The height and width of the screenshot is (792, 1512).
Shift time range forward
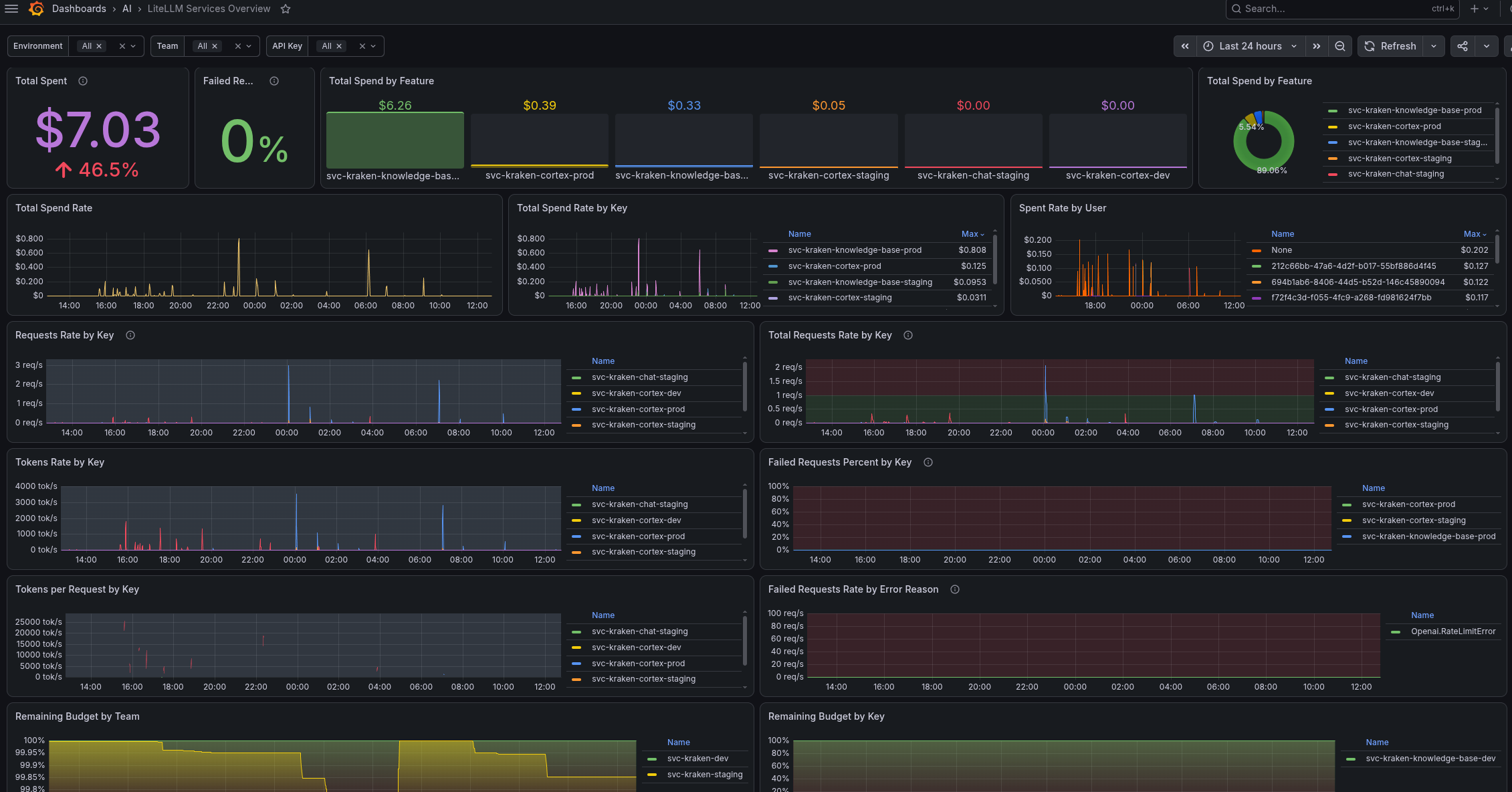click(1316, 46)
